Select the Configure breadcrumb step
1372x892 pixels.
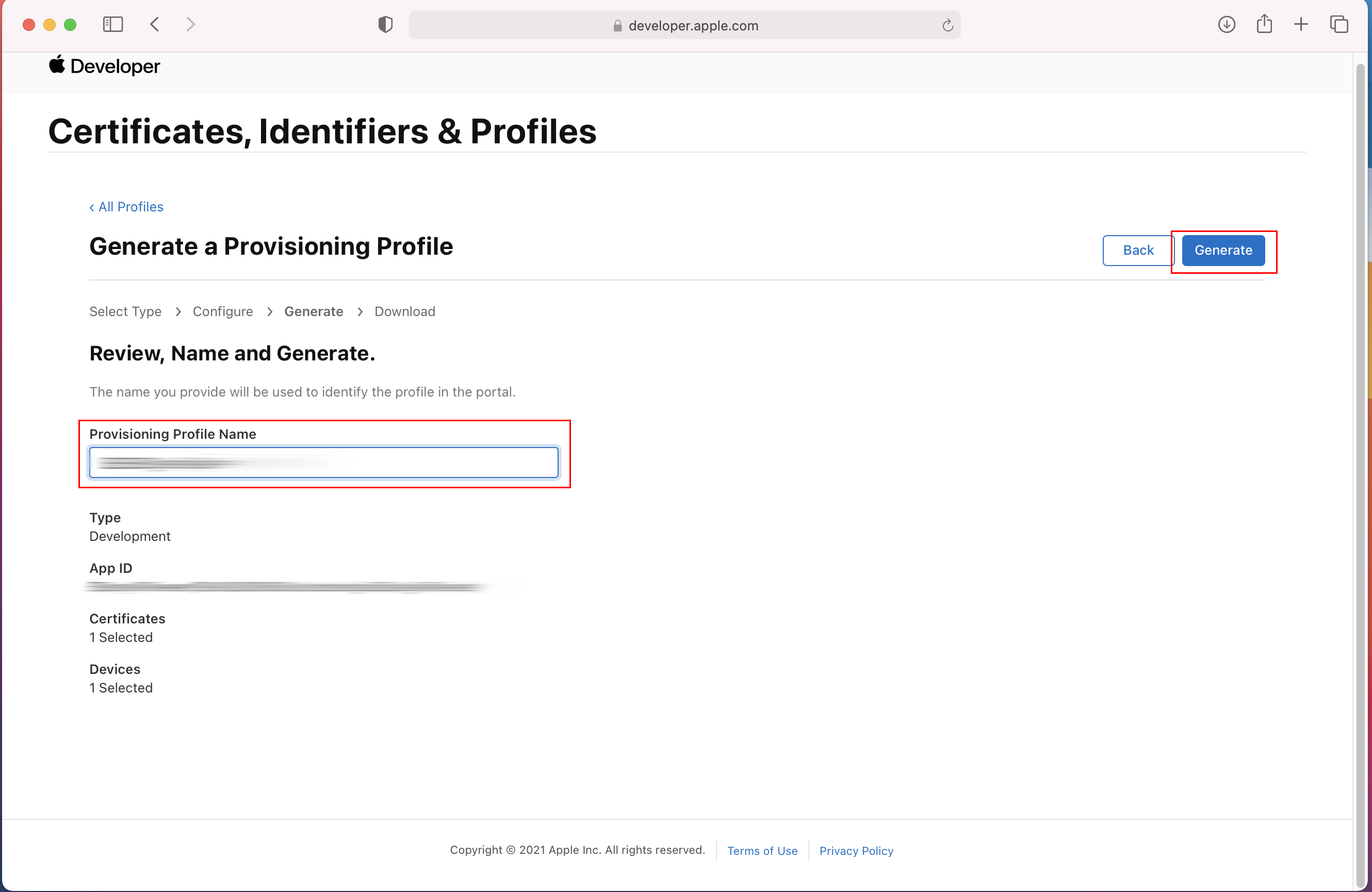click(x=222, y=311)
